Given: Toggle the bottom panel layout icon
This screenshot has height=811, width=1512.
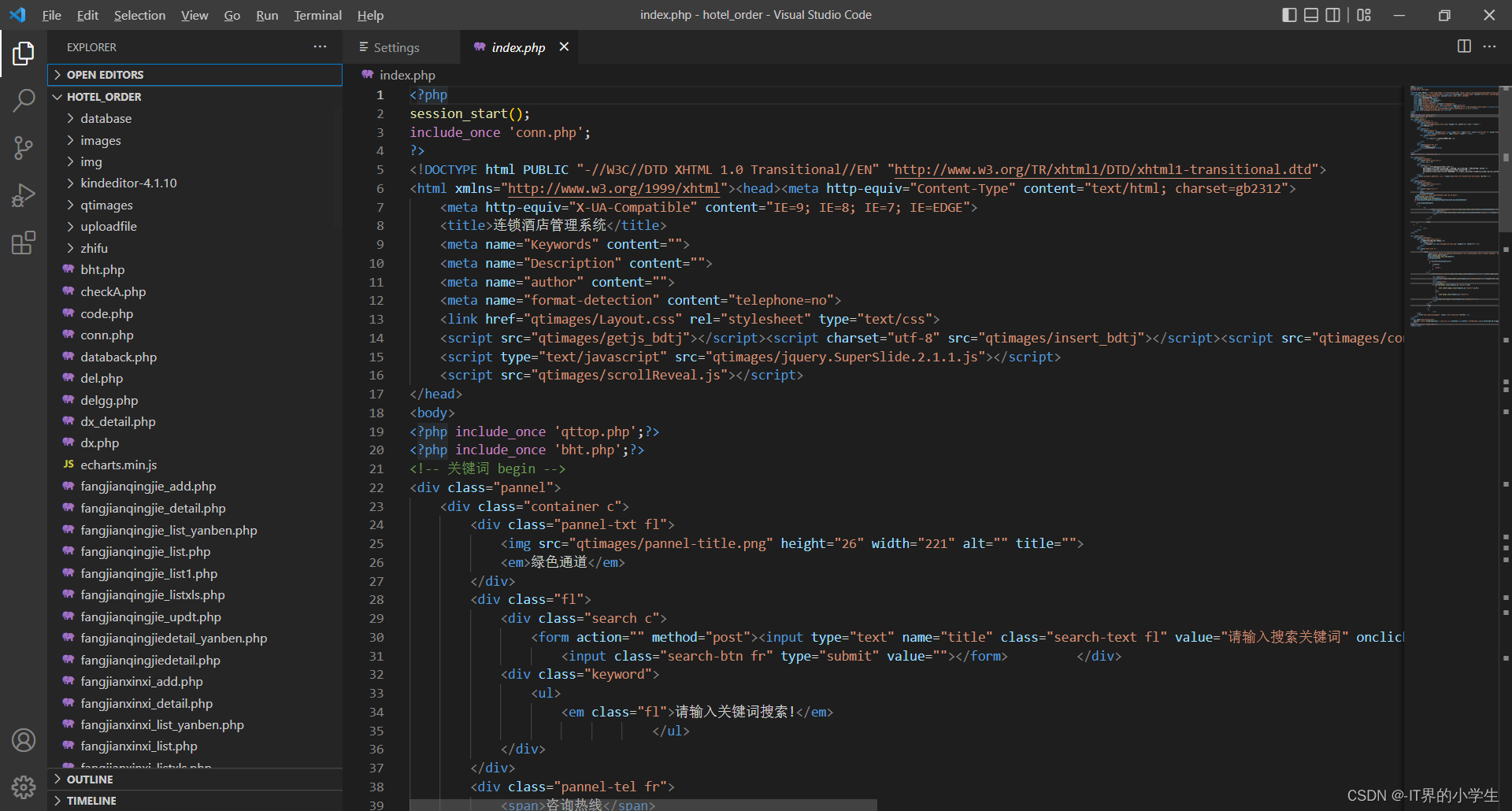Looking at the screenshot, I should [1311, 15].
